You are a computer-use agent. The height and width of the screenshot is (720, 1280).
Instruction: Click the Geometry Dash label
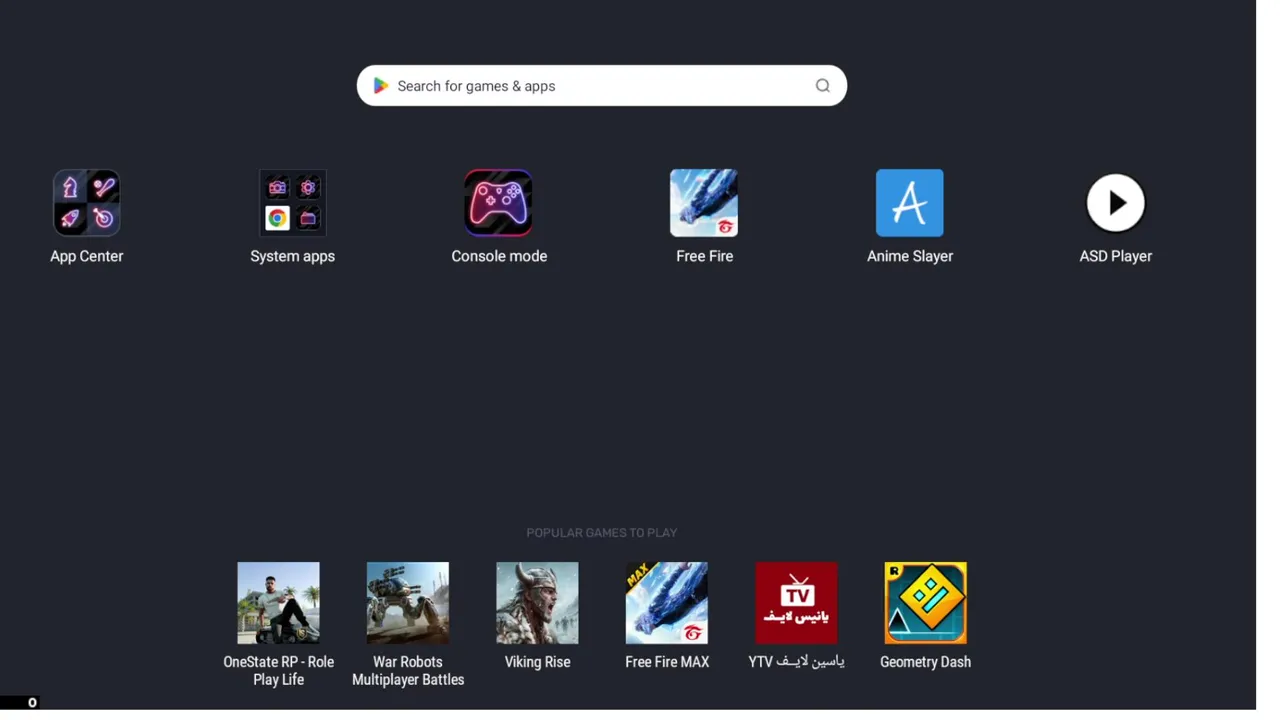point(926,662)
